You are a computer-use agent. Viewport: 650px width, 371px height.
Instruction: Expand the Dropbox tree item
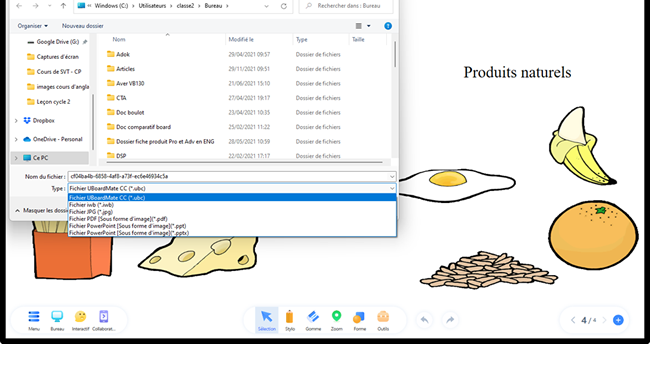point(16,121)
